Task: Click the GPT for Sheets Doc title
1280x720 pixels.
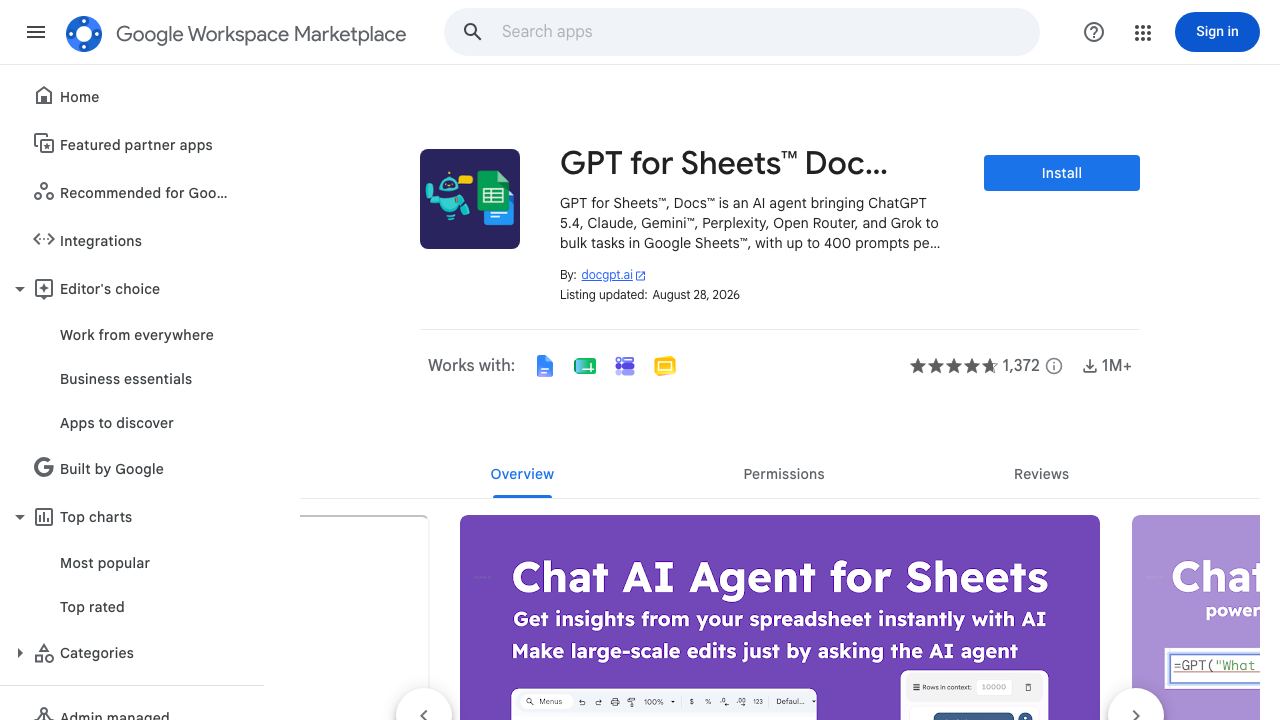Action: pyautogui.click(x=724, y=163)
